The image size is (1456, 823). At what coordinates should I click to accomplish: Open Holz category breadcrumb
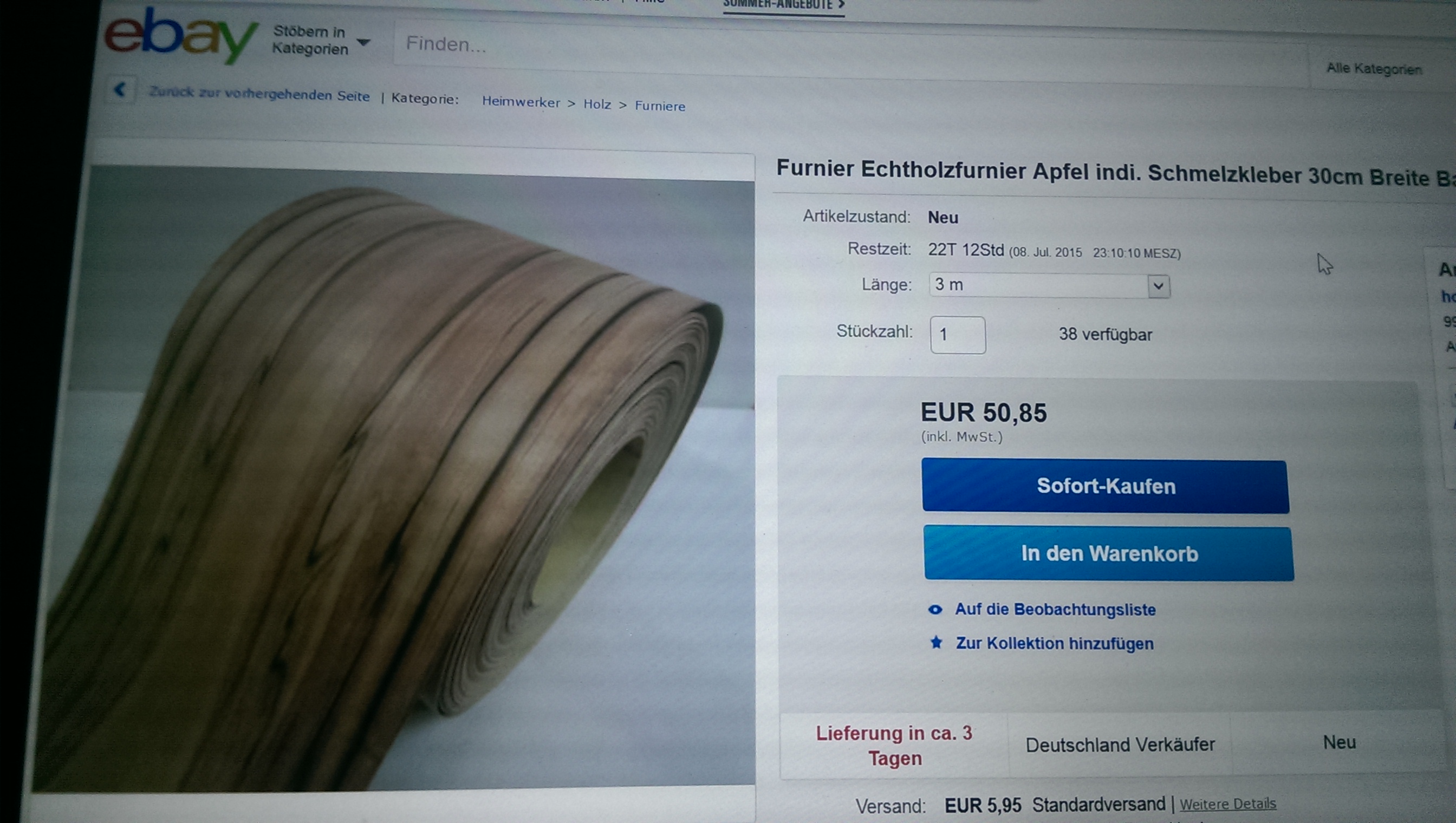pyautogui.click(x=597, y=104)
